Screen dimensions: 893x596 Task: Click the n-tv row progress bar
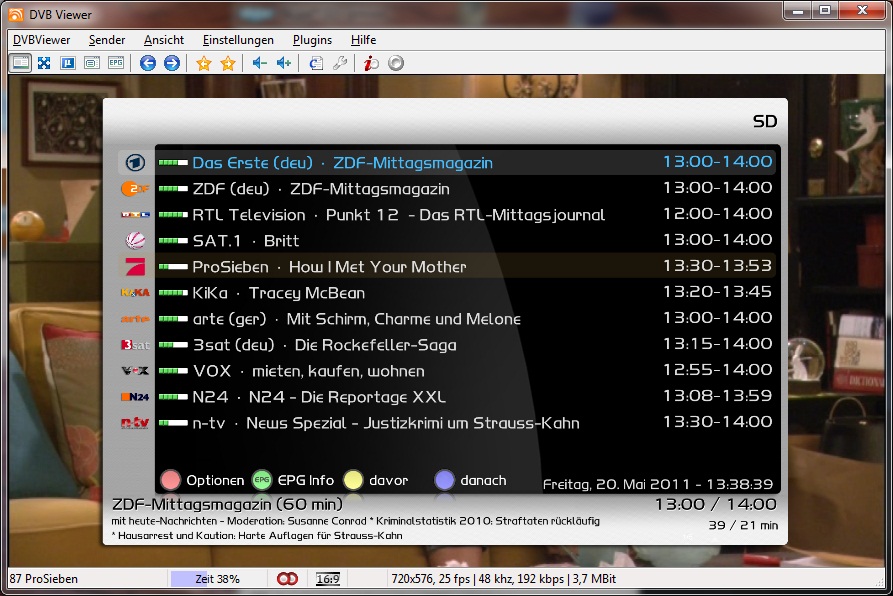173,423
